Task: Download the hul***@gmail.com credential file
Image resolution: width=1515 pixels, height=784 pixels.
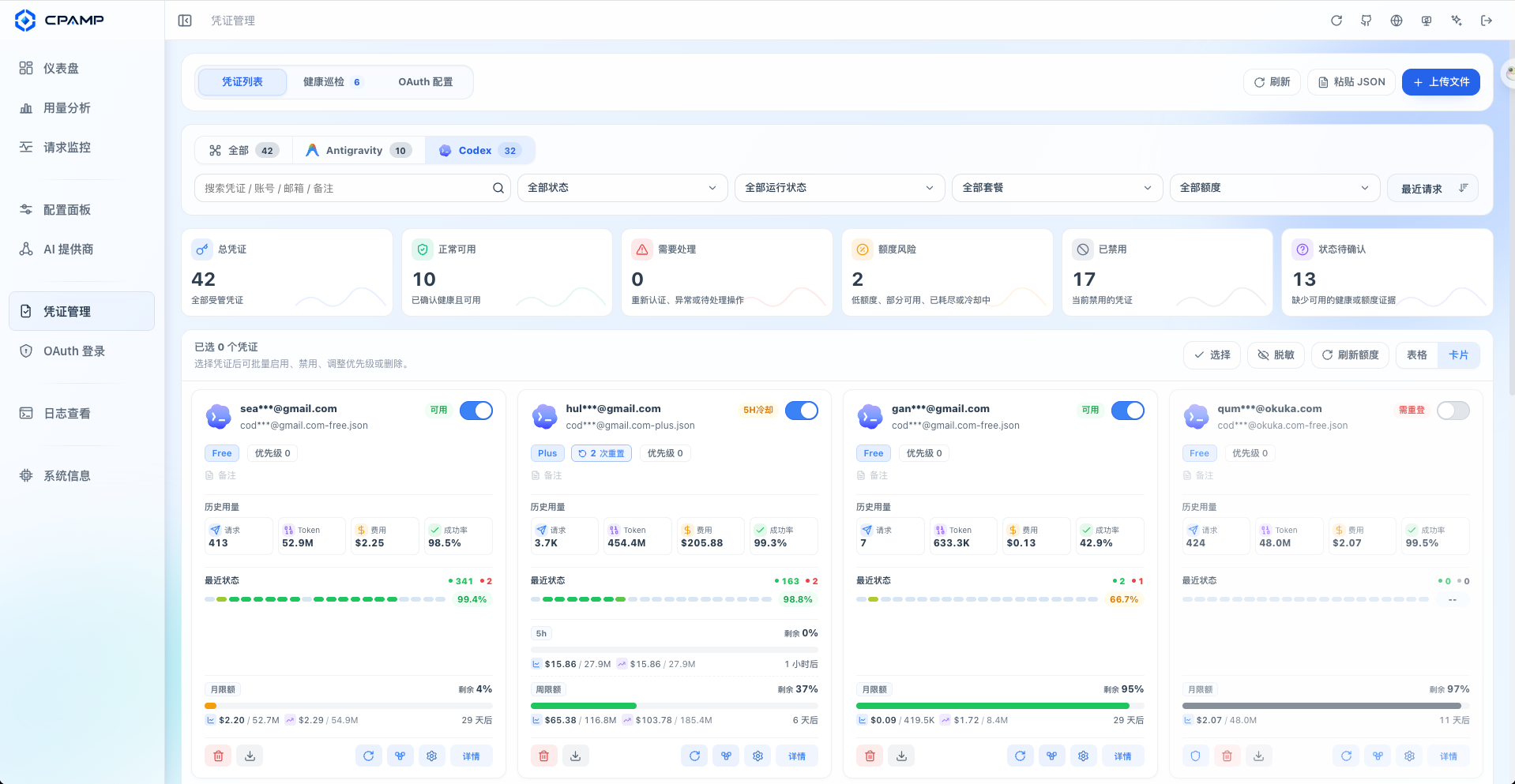Action: pos(576,756)
